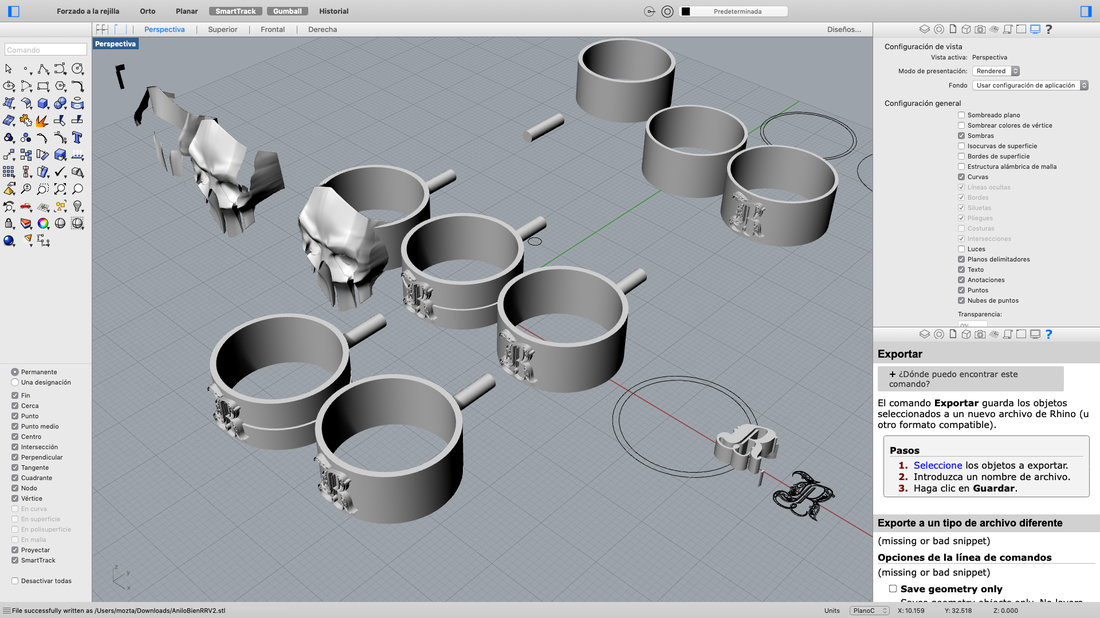This screenshot has width=1100, height=618.
Task: Click the Boolean union spheres icon
Action: 60,103
